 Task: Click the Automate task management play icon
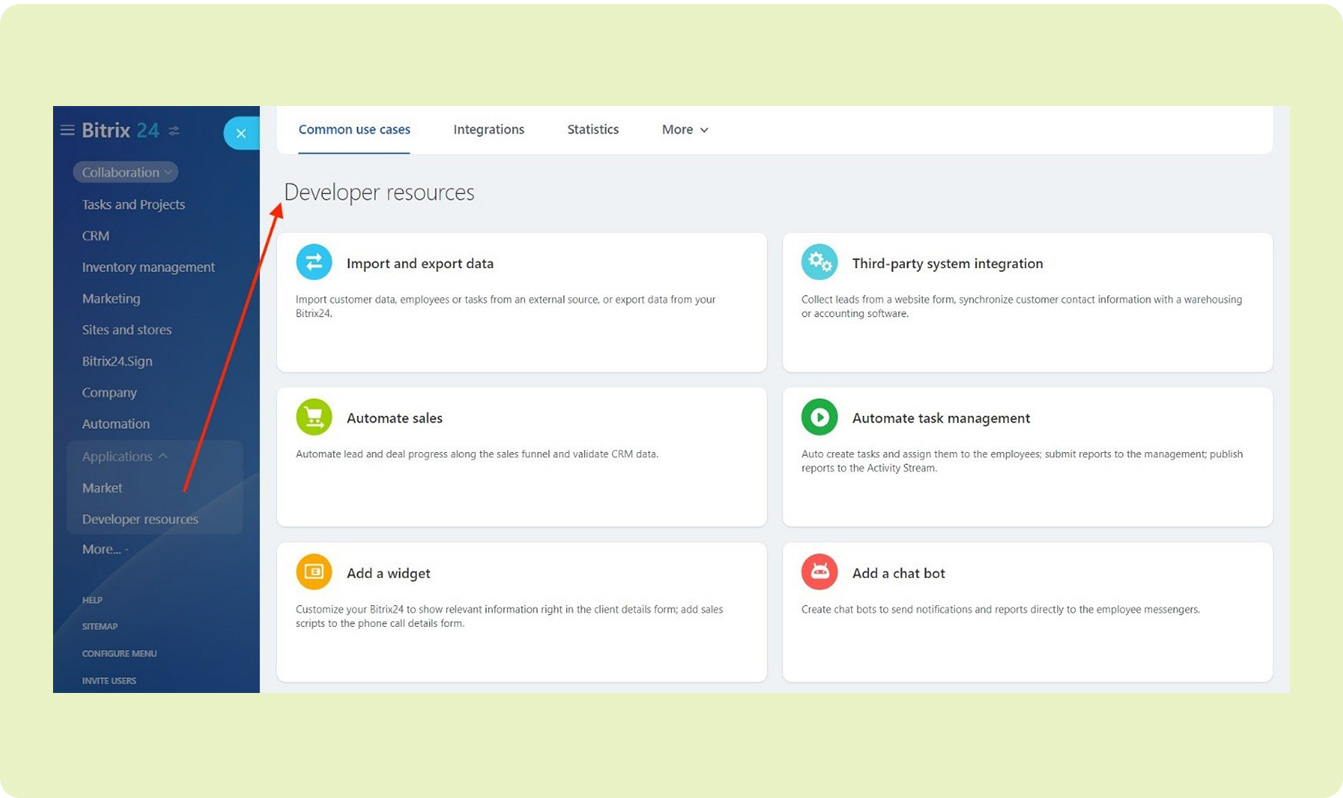(819, 417)
